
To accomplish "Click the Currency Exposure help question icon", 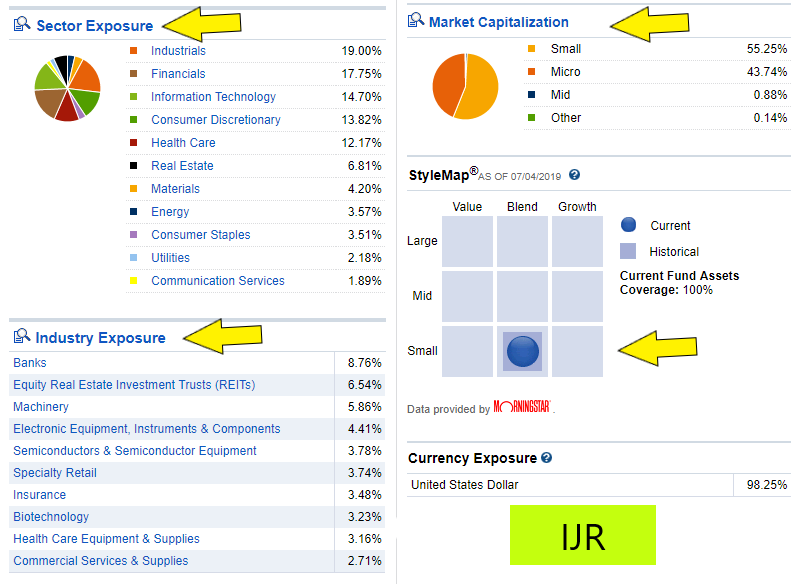I will click(x=546, y=458).
